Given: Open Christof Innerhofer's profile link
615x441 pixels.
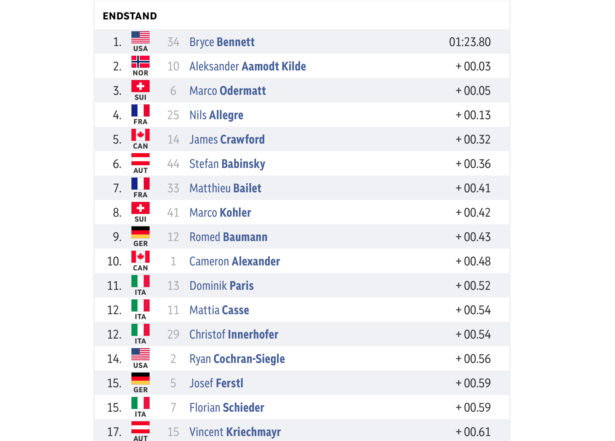Looking at the screenshot, I should point(234,334).
